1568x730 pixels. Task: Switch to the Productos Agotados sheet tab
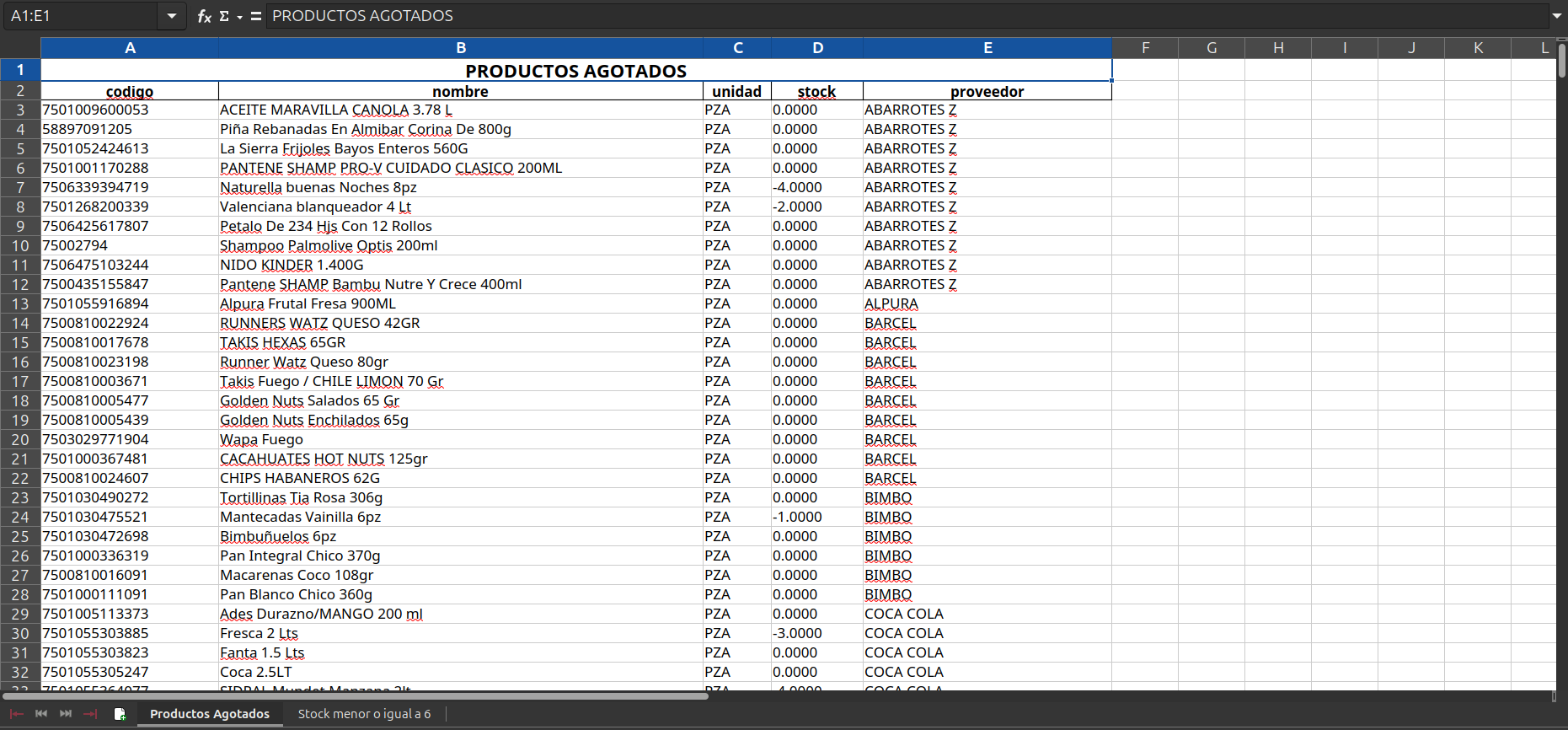click(210, 714)
